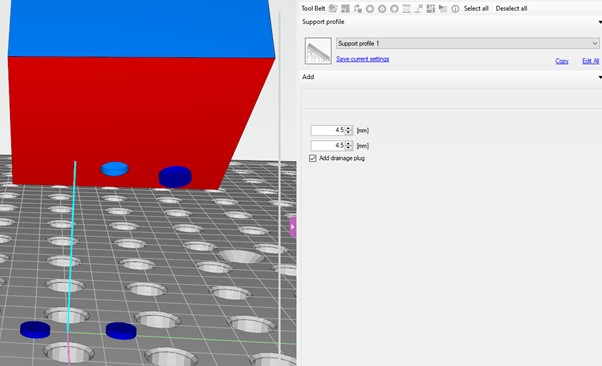The height and width of the screenshot is (366, 602).
Task: Collapse the Add section arrow
Action: coord(600,77)
